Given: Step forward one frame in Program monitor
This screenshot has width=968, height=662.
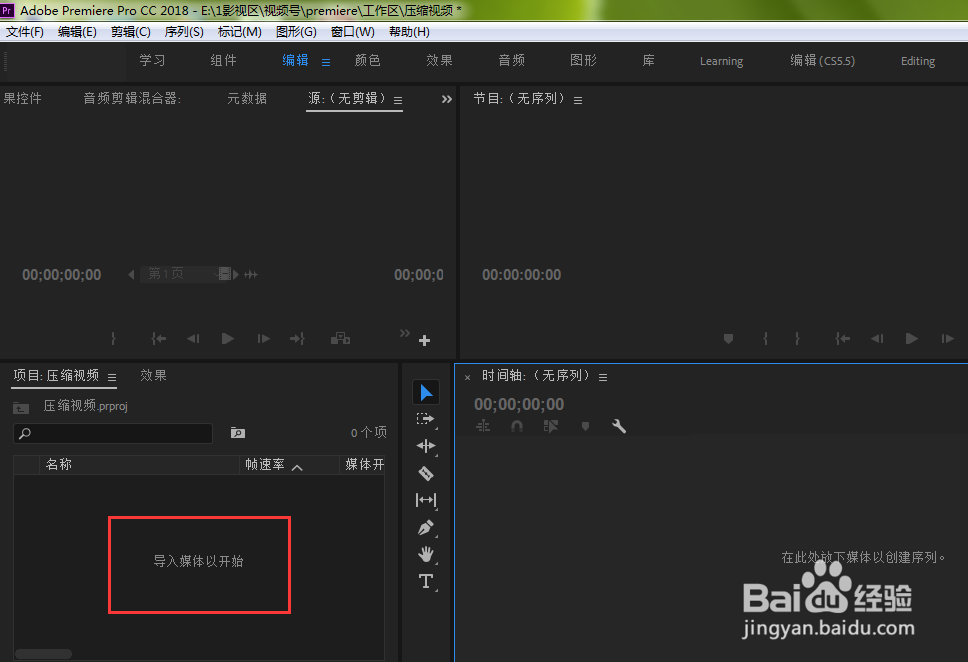Looking at the screenshot, I should pos(947,338).
